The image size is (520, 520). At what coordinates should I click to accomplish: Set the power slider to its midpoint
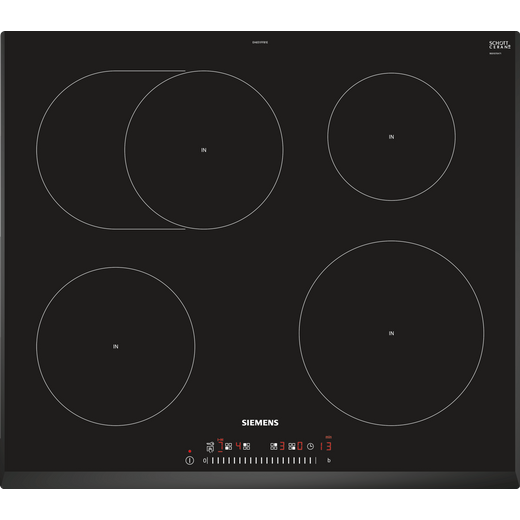click(262, 461)
